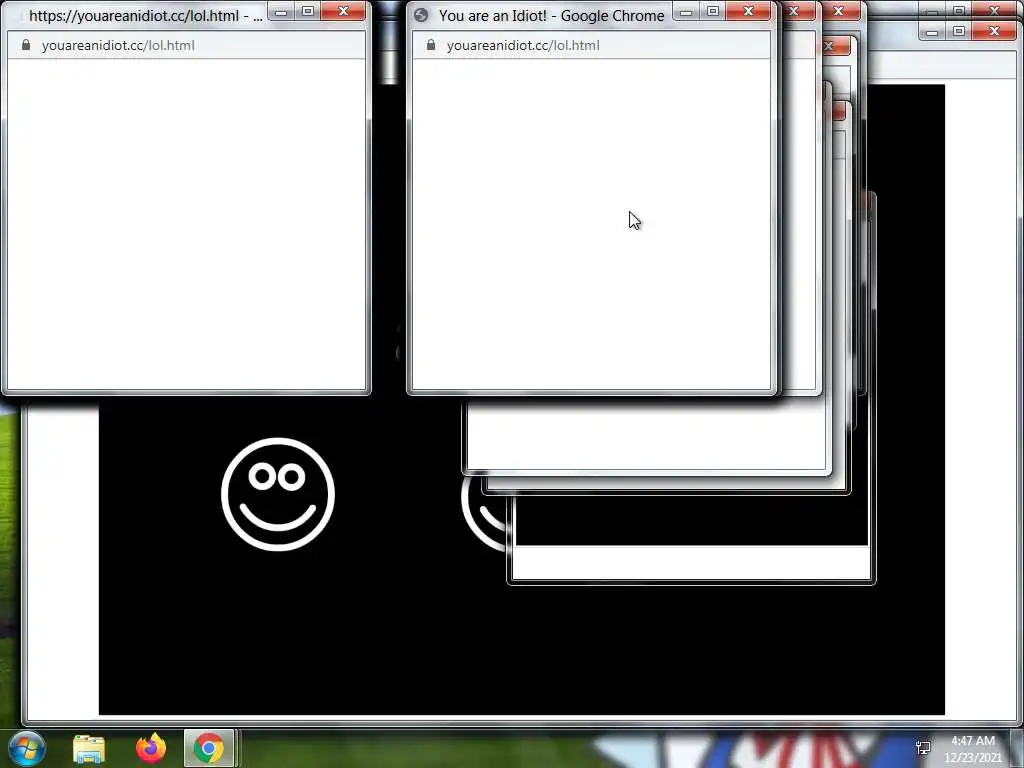Minimize the left youareanidiot.cc popup
The image size is (1024, 768).
pos(281,11)
